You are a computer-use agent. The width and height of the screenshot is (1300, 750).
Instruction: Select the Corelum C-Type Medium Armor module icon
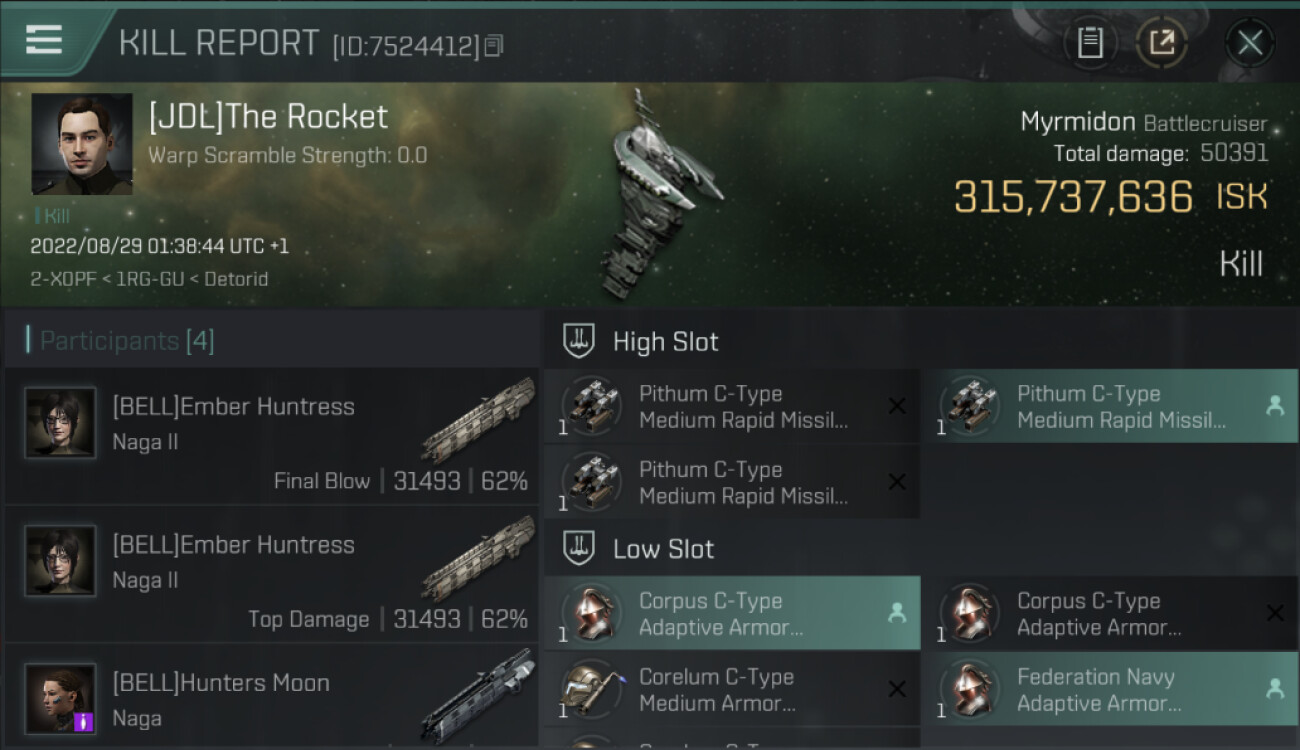pos(592,689)
